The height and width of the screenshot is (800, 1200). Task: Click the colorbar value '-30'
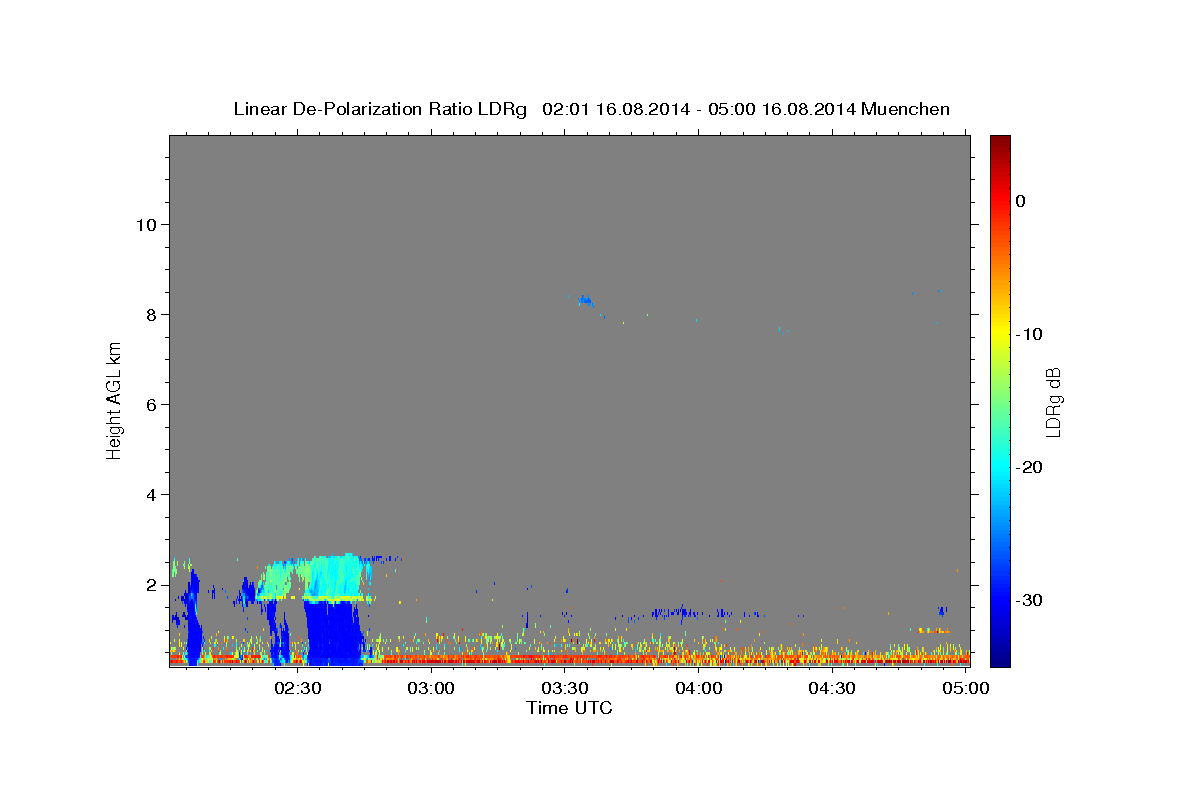(1030, 600)
